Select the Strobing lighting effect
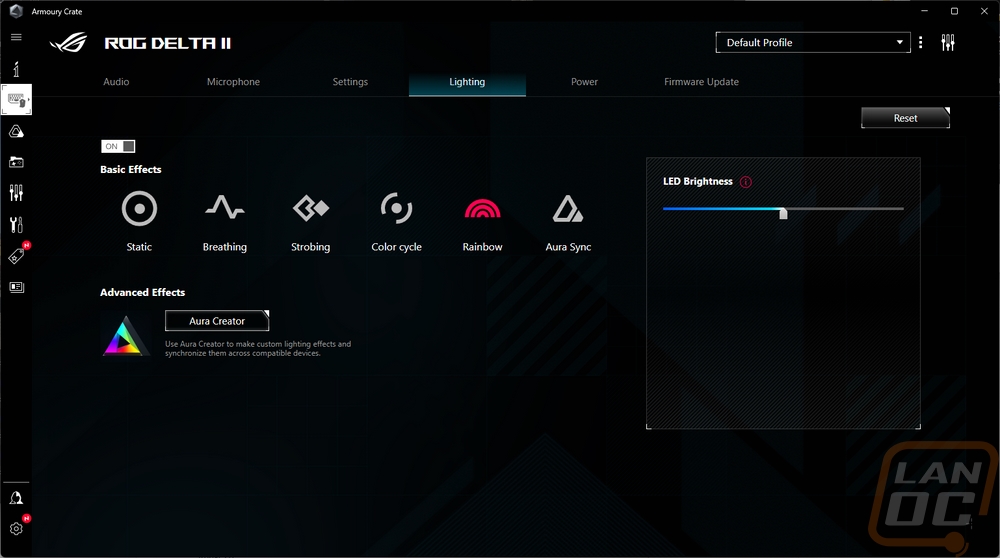 click(x=311, y=208)
